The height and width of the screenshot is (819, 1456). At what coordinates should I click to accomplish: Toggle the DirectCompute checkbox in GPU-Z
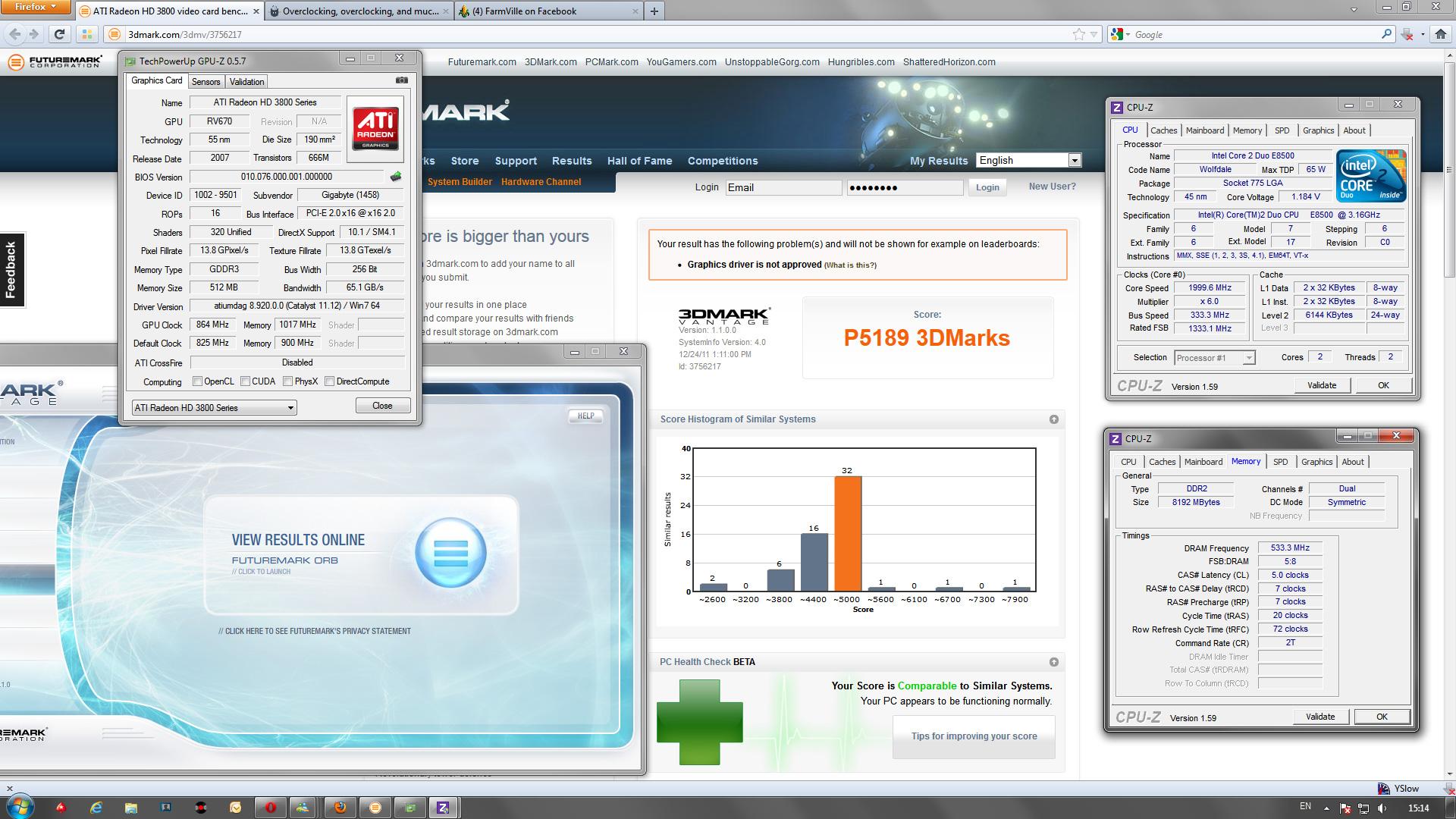tap(329, 381)
